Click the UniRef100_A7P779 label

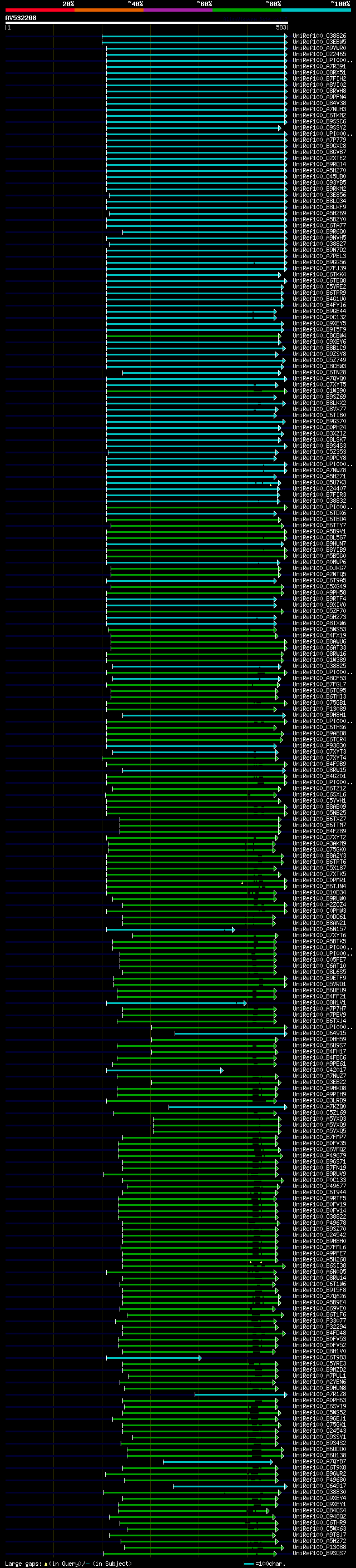(319, 140)
